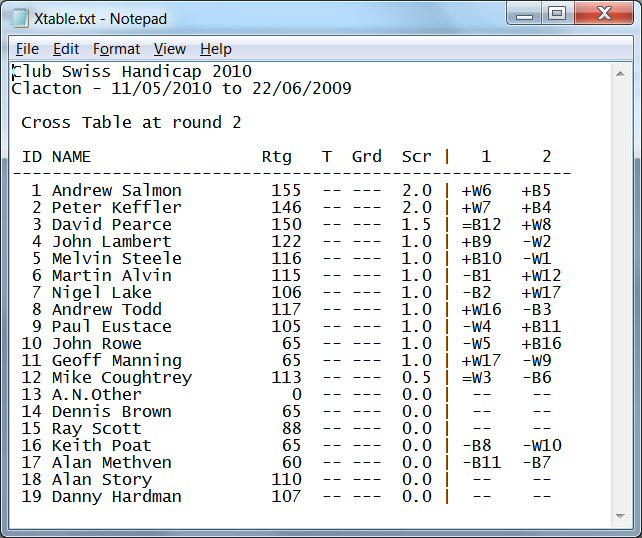This screenshot has height=538, width=642.
Task: Click the 'Scr' column header
Action: (416, 156)
